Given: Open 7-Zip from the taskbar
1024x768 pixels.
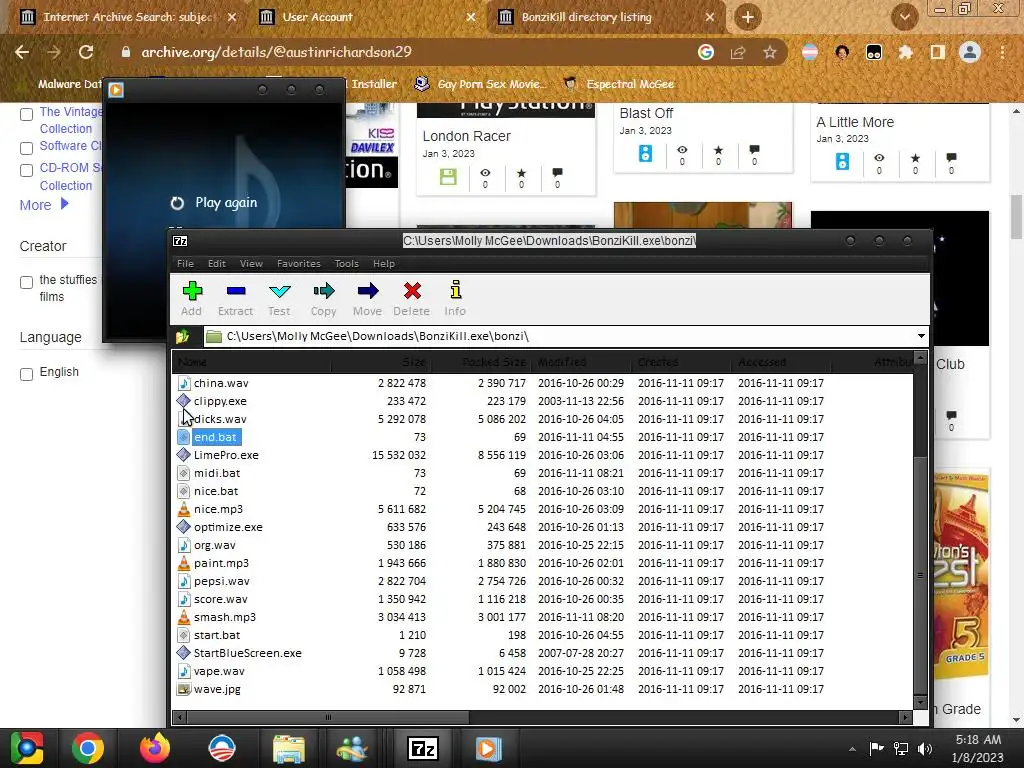Looking at the screenshot, I should point(423,748).
